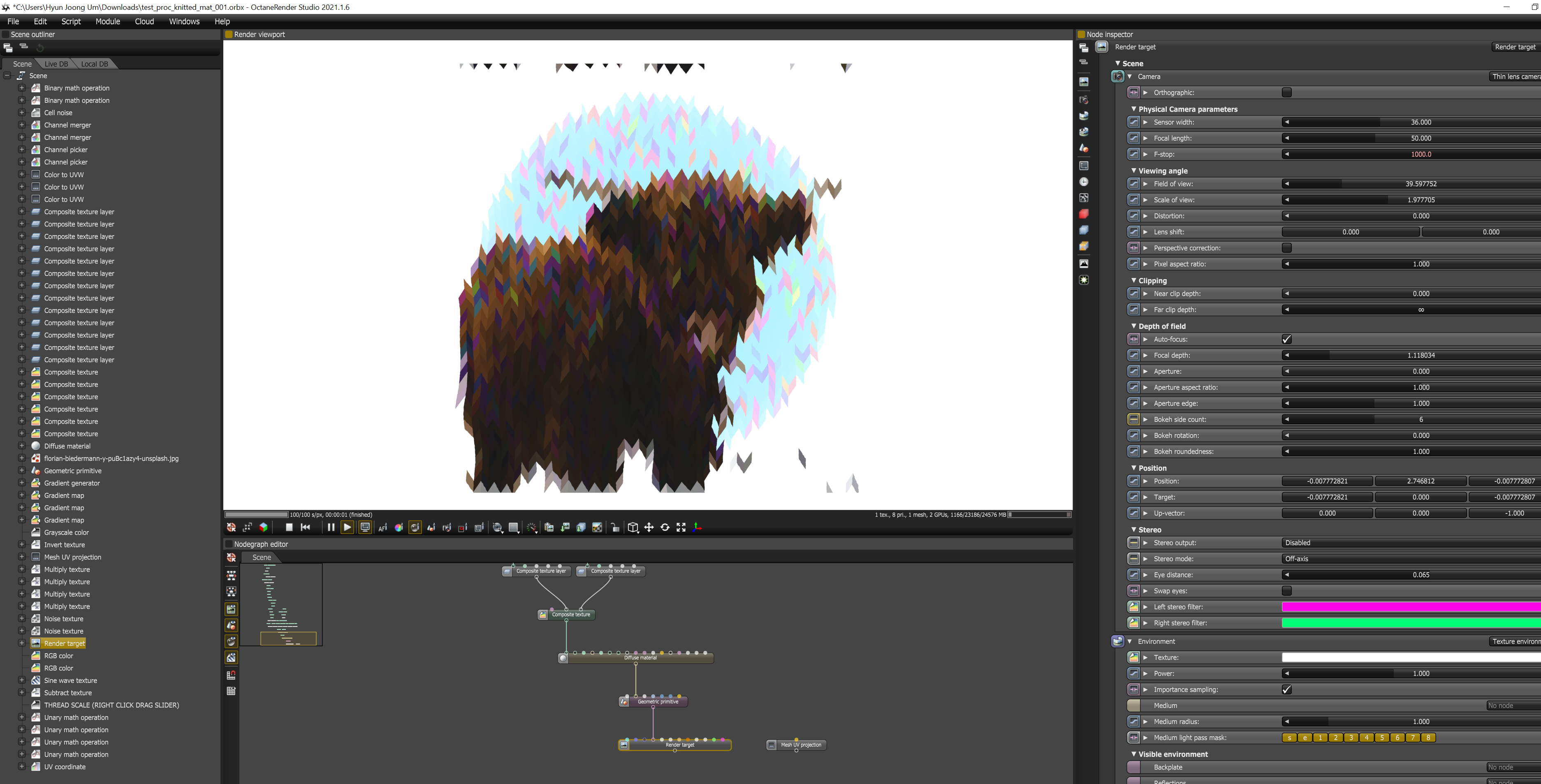1541x784 pixels.
Task: Click the auto-focus picker (AF) tool
Action: [x=383, y=527]
